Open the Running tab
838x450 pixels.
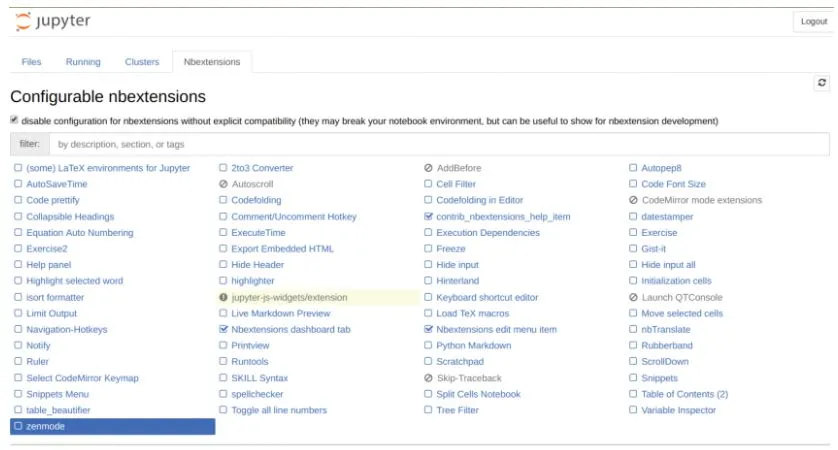coord(83,62)
